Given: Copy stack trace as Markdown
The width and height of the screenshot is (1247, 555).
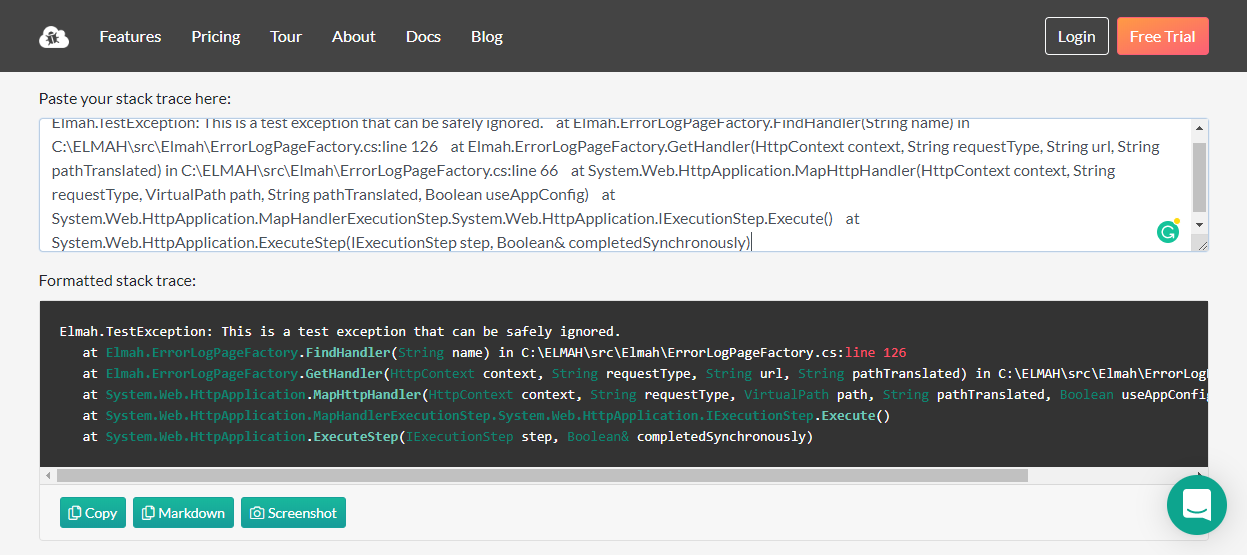Looking at the screenshot, I should tap(183, 513).
